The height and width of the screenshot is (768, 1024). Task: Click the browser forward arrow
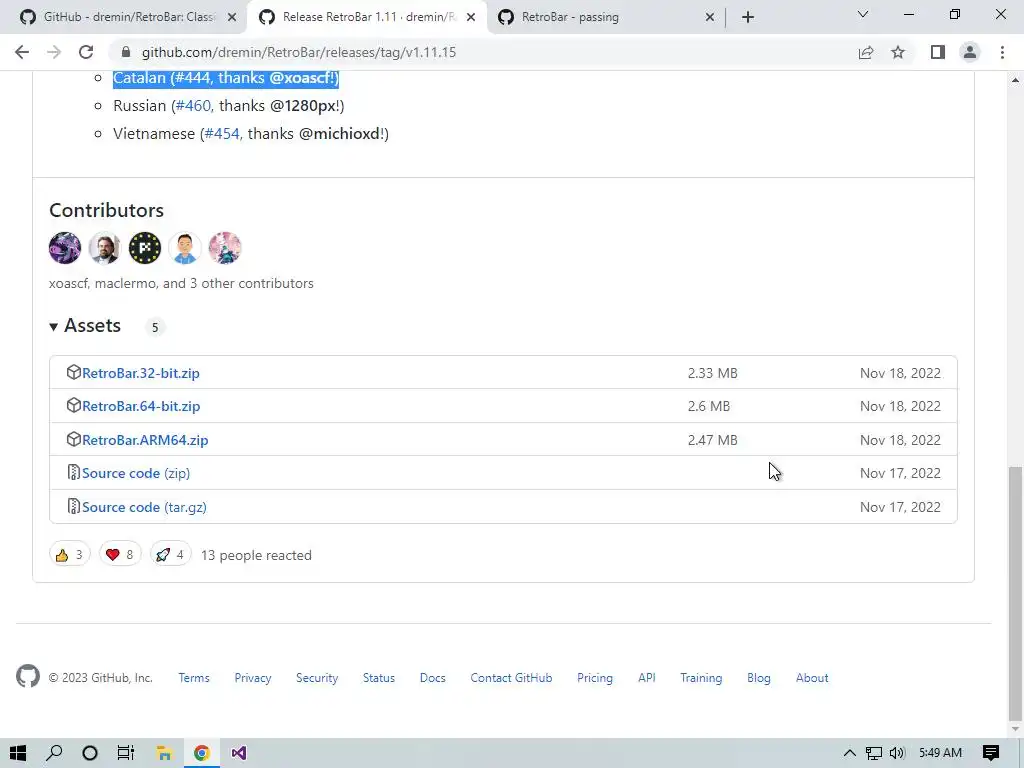coord(54,52)
